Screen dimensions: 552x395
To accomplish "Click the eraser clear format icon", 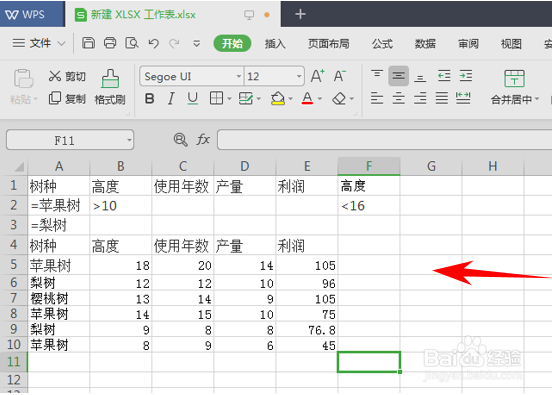I will click(x=339, y=99).
